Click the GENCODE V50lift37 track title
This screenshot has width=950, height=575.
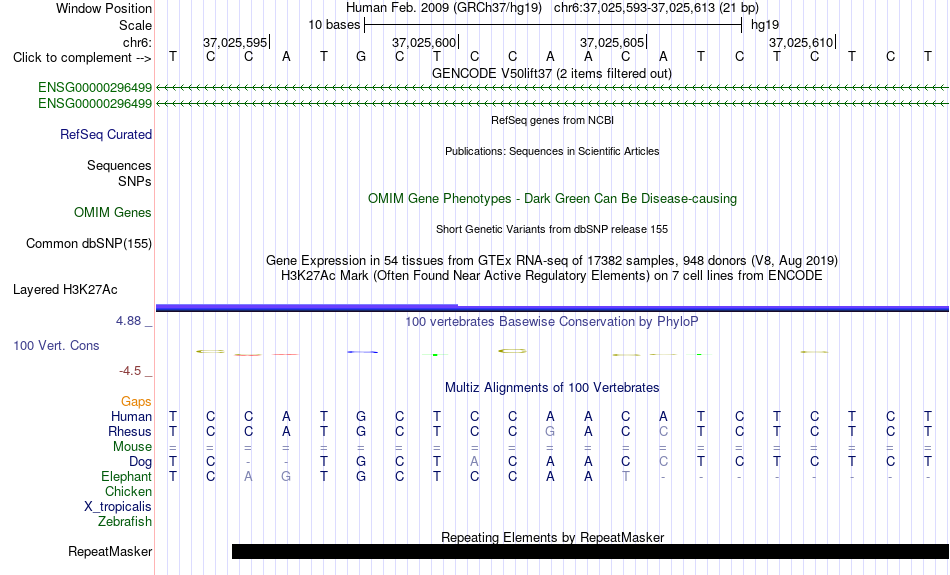tap(552, 73)
